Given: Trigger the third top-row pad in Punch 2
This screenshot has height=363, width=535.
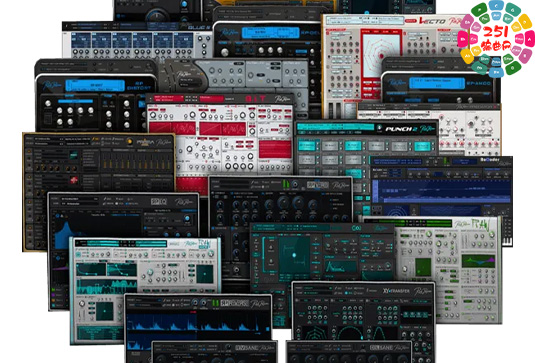Looking at the screenshot, I should point(353,146).
